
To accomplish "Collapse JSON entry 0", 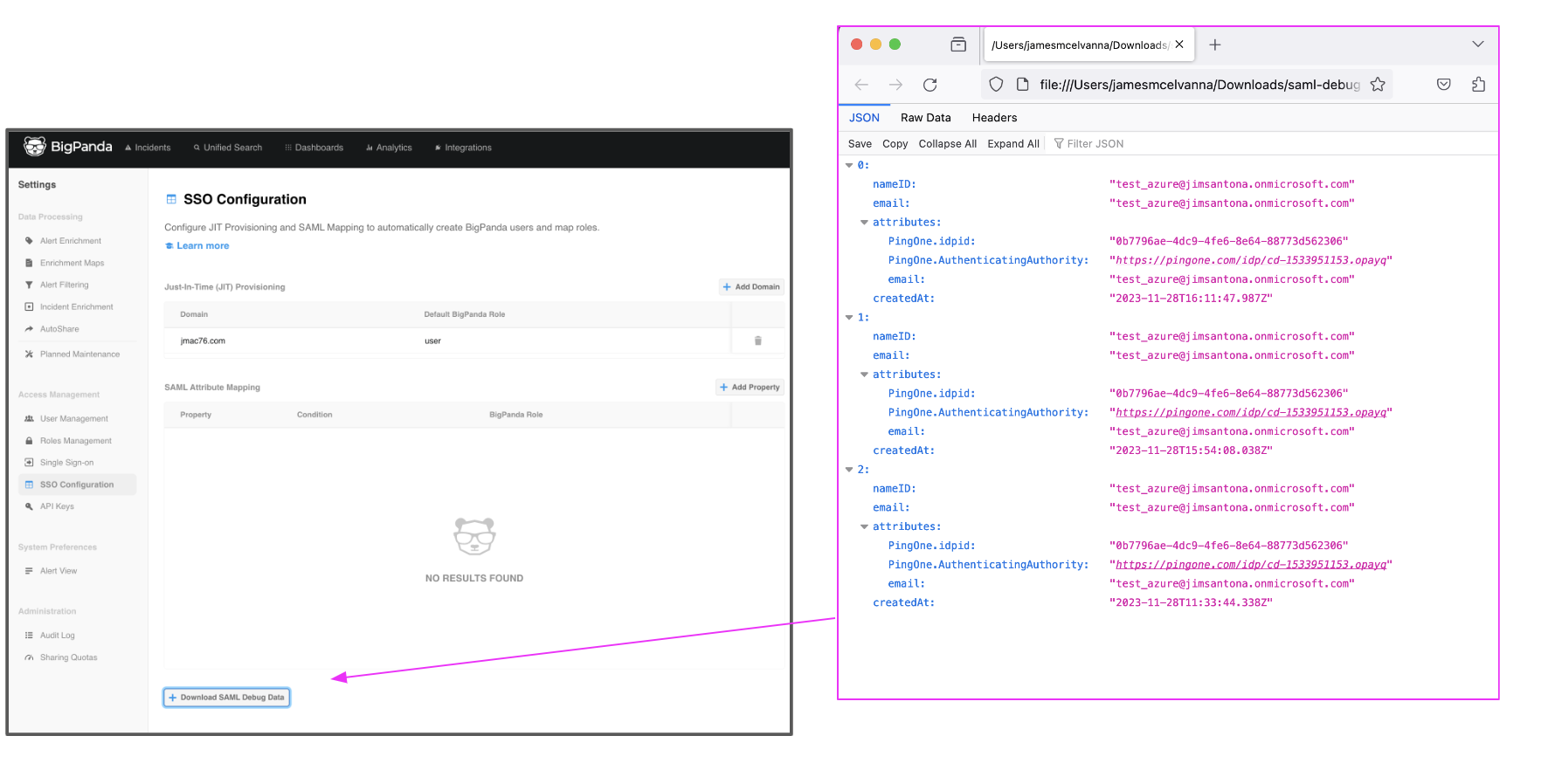I will click(849, 165).
